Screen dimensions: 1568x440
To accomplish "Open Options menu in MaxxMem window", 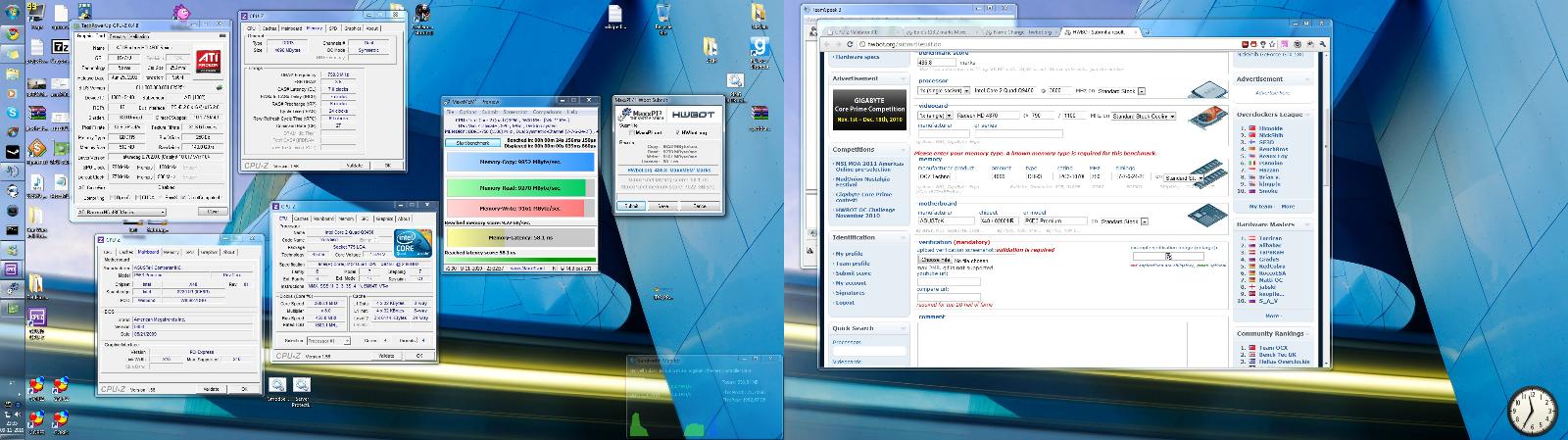I will [x=465, y=113].
